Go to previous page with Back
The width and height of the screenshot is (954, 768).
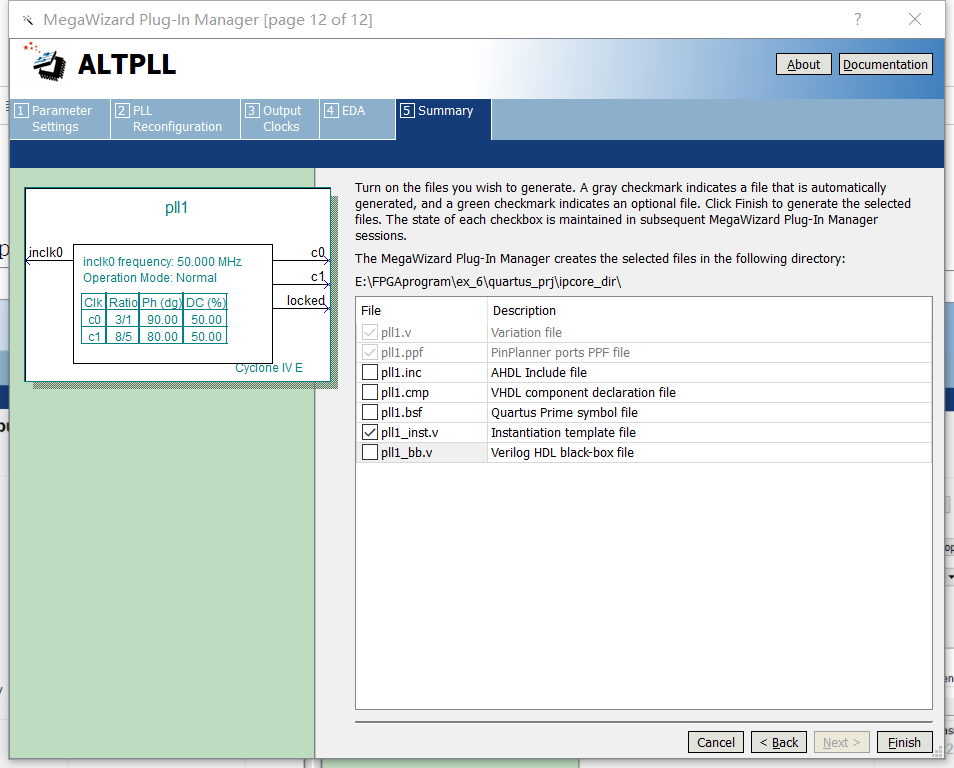pos(779,742)
